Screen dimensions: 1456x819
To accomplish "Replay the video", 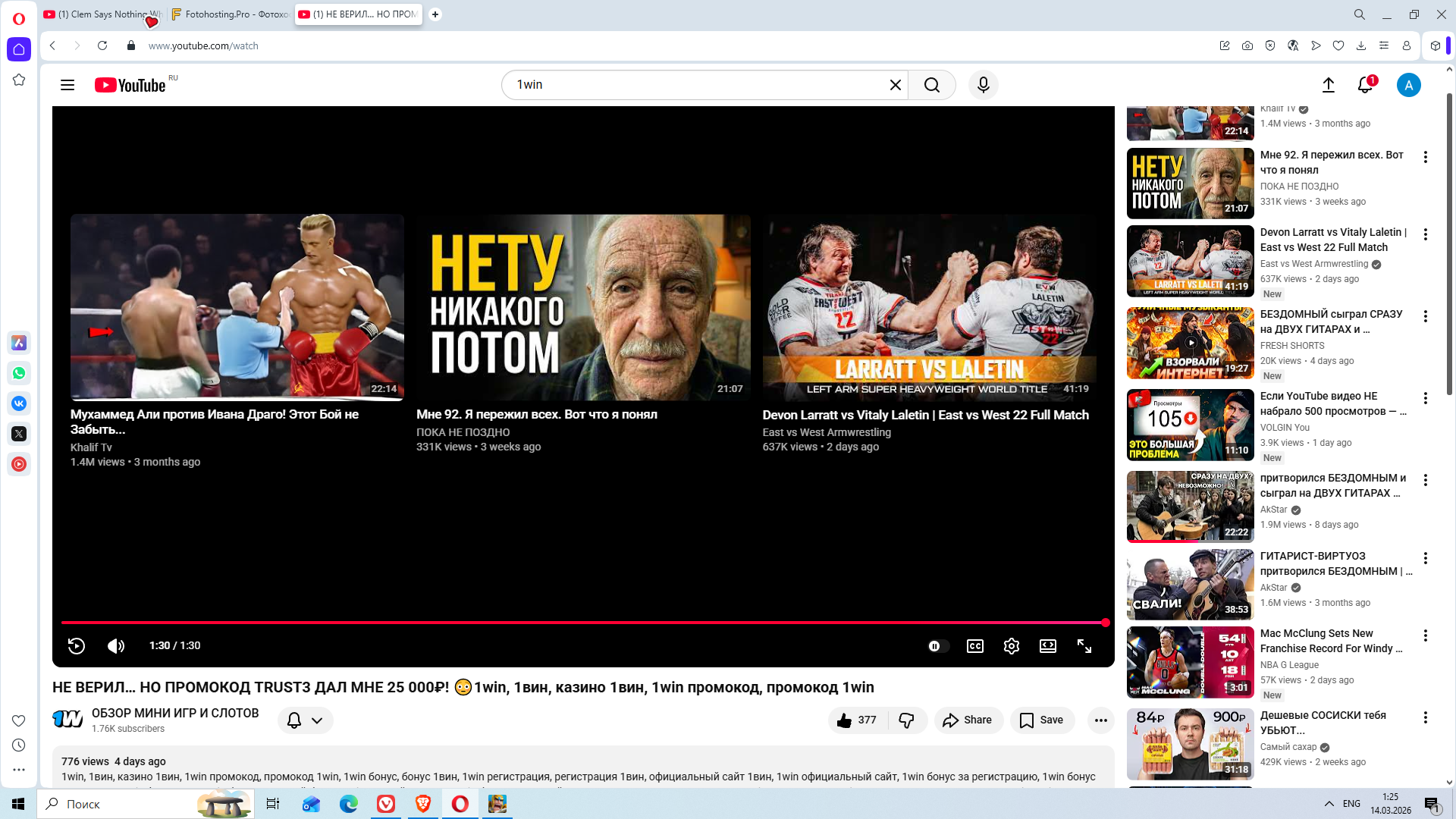I will tap(77, 646).
